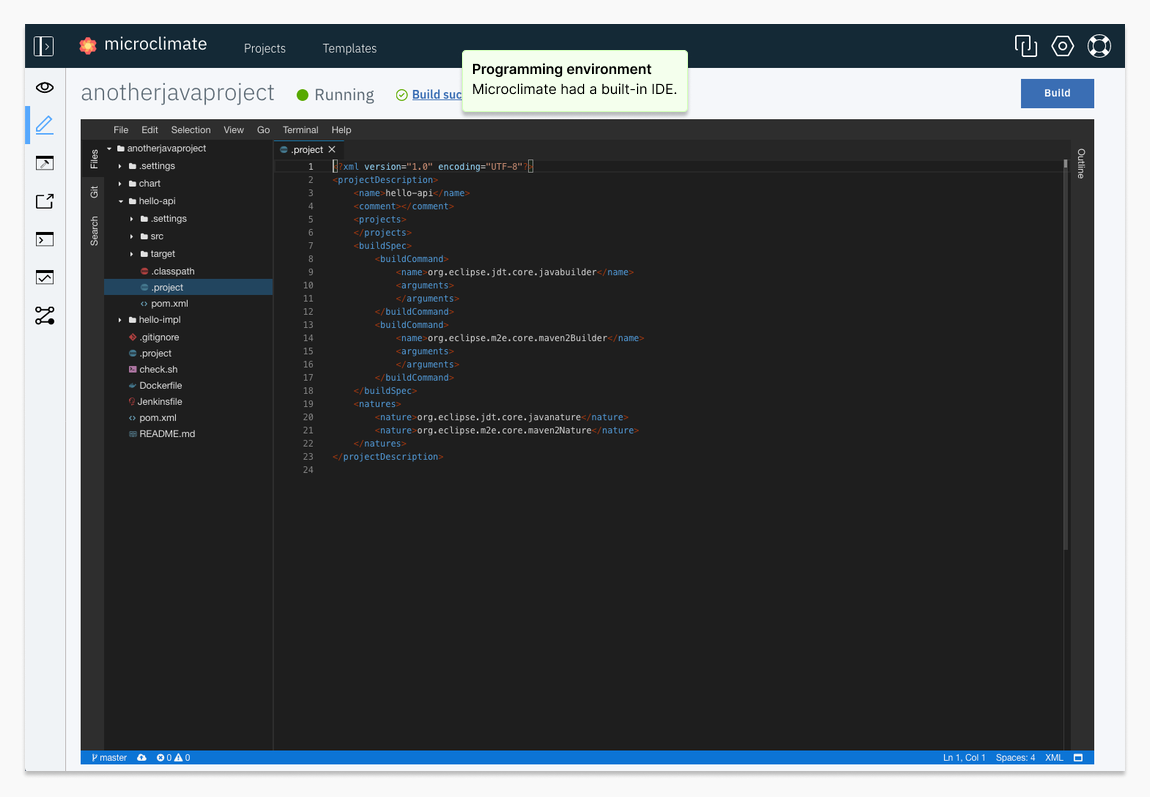Screen dimensions: 1150x797
Task: Open the monitor chart sidebar icon
Action: click(x=44, y=277)
